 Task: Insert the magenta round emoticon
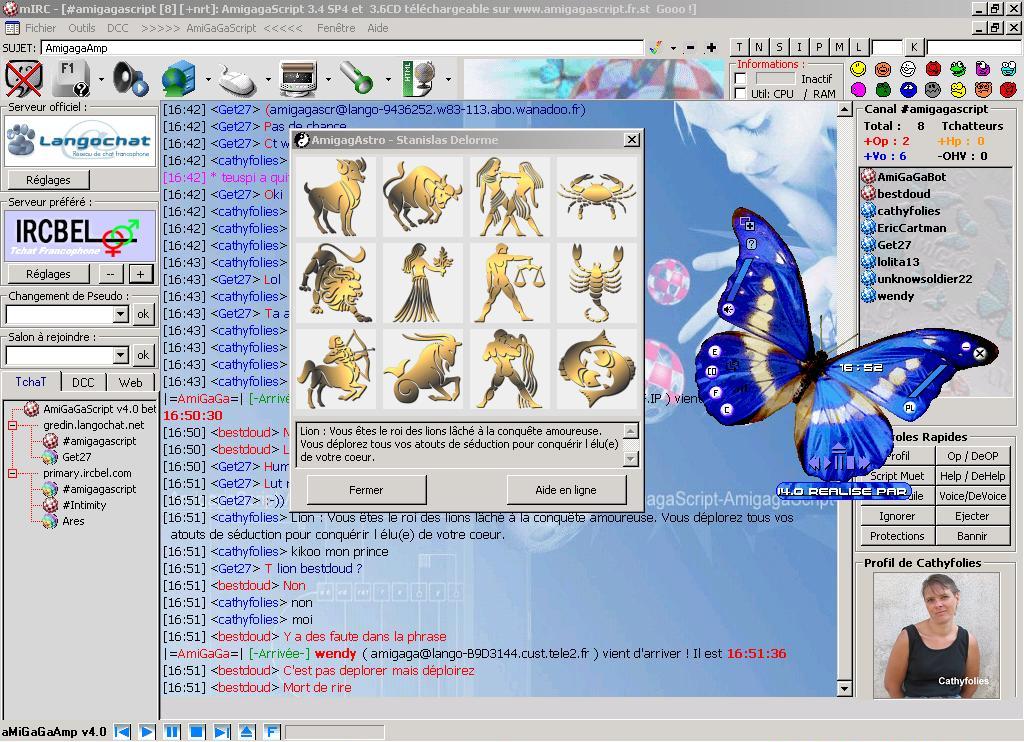[858, 89]
